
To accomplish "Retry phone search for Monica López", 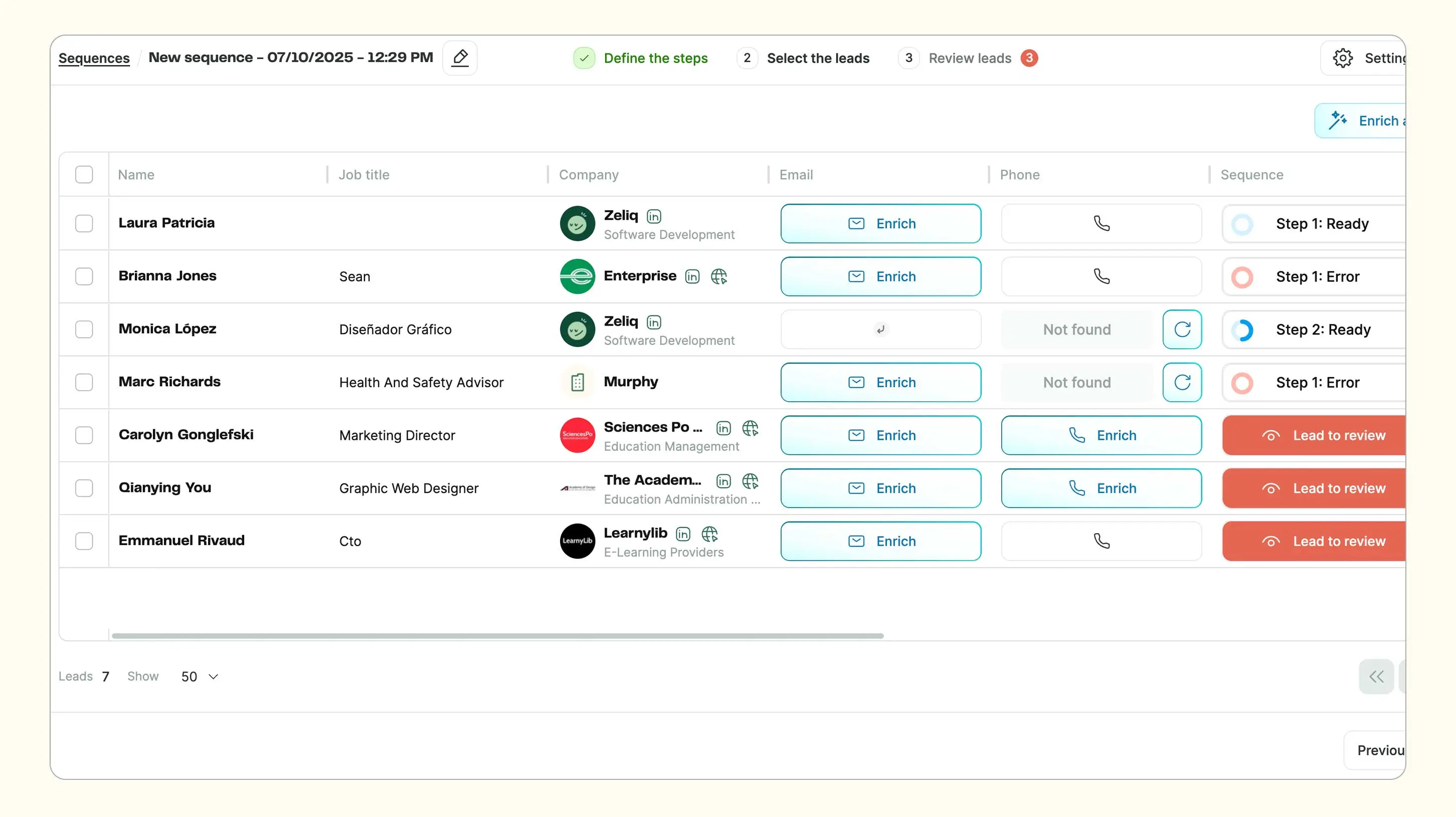I will [1182, 329].
